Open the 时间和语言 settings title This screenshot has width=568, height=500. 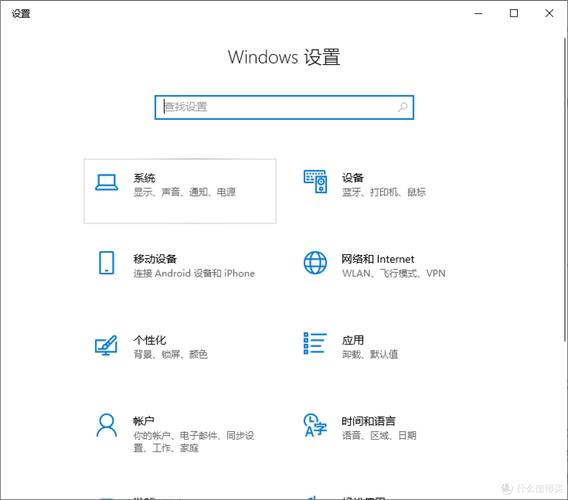(x=368, y=421)
